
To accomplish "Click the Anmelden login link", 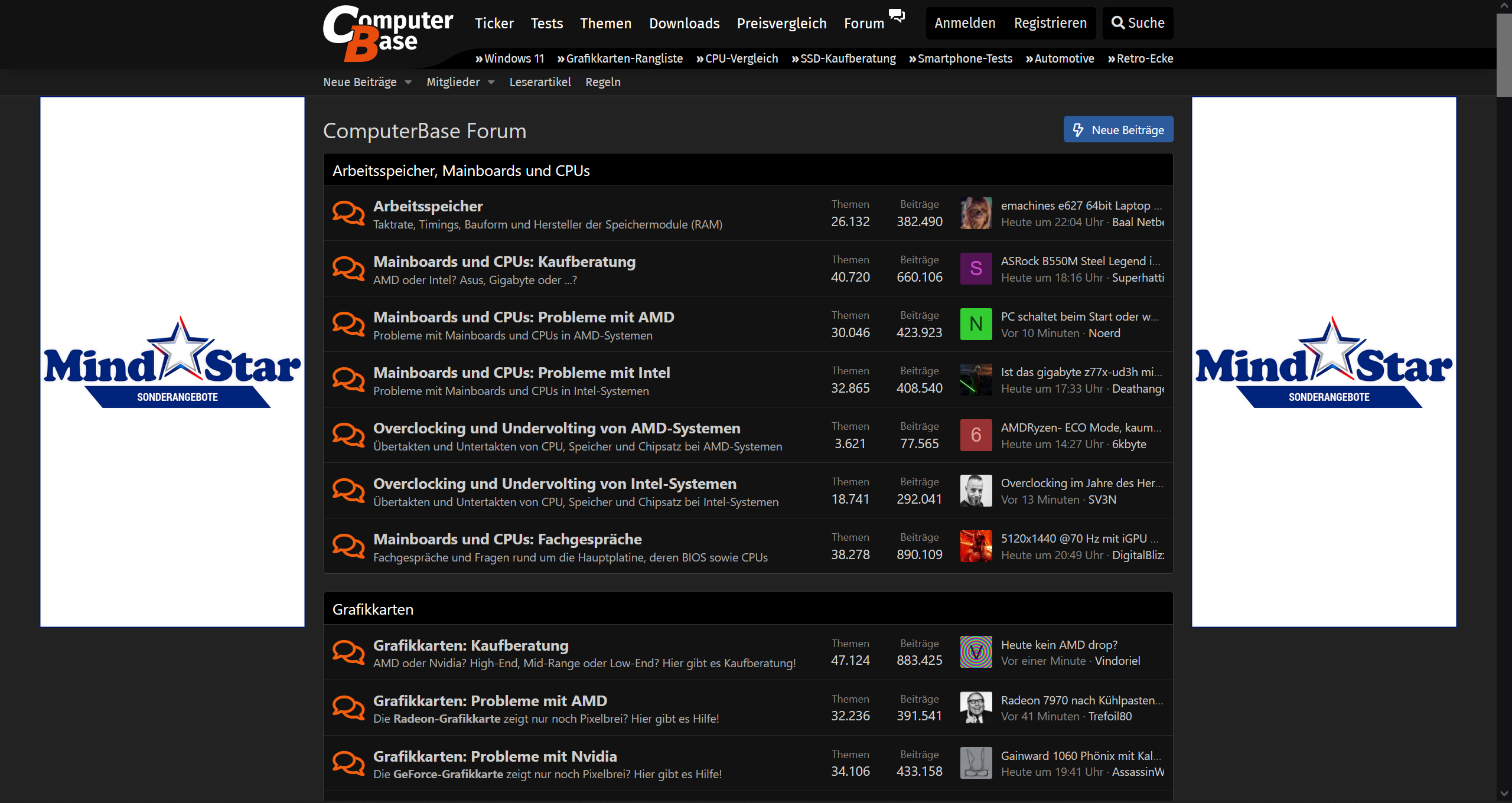I will [x=964, y=23].
